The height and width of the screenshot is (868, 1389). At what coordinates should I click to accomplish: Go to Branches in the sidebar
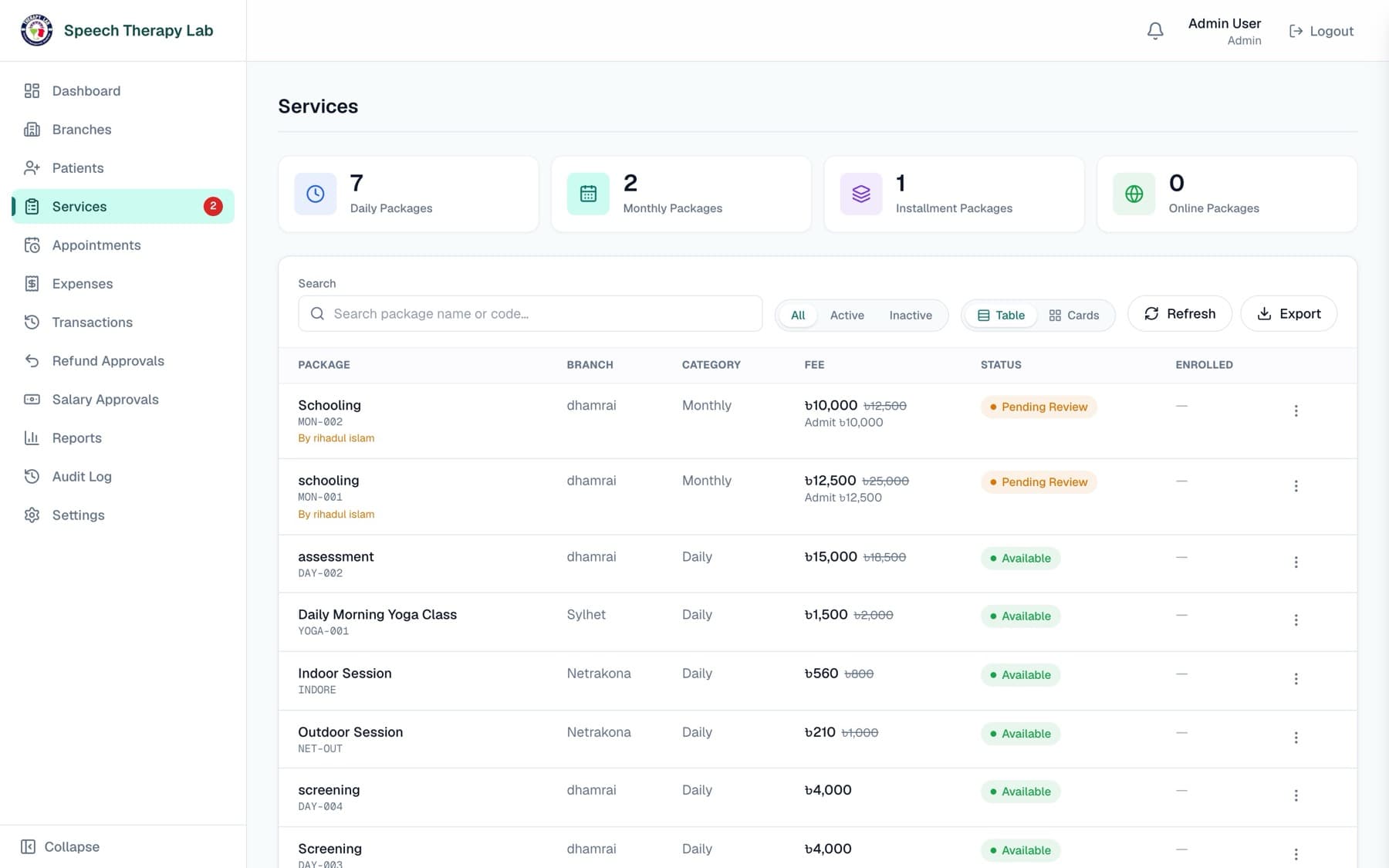(123, 130)
